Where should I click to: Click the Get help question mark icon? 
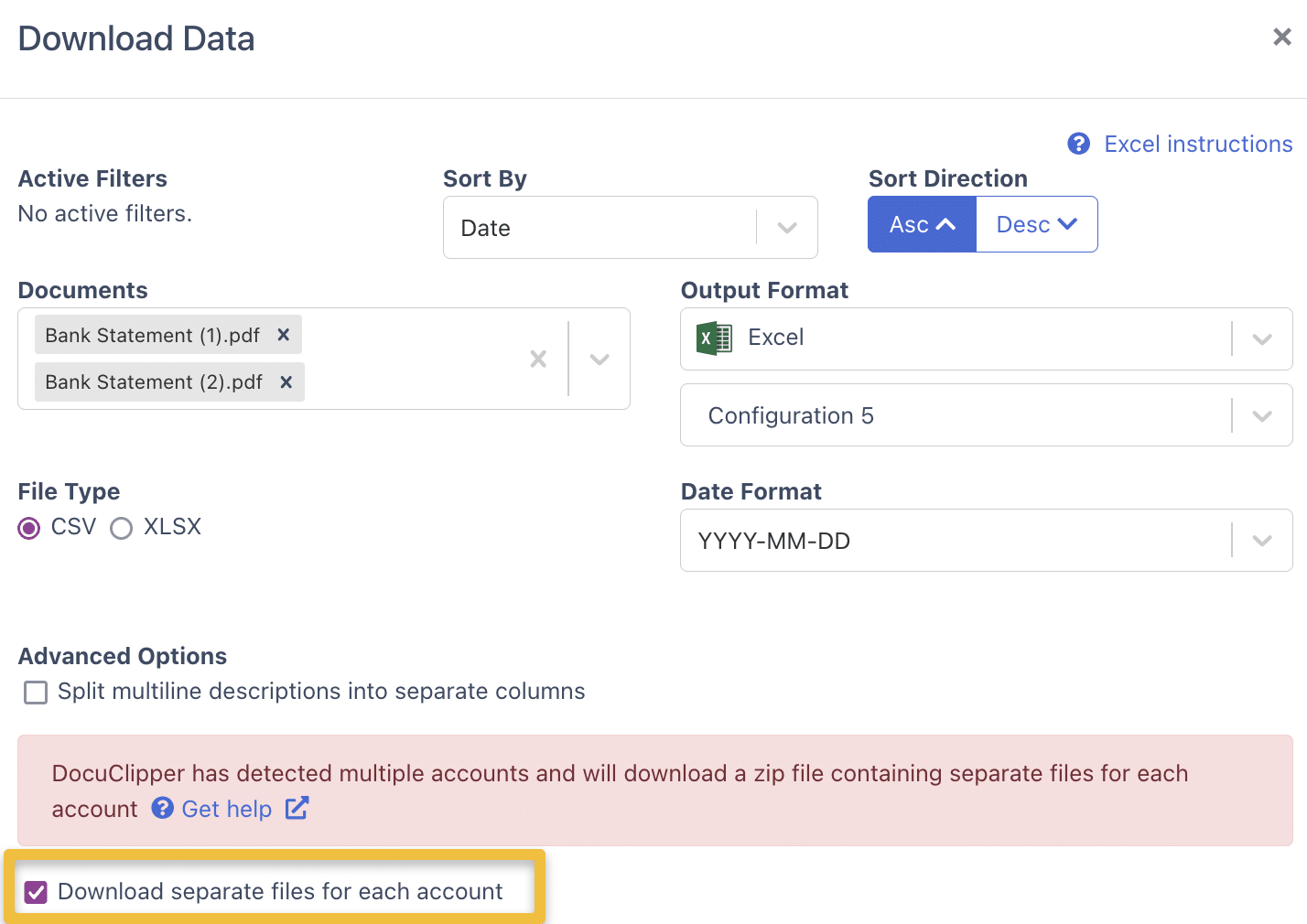click(x=163, y=808)
